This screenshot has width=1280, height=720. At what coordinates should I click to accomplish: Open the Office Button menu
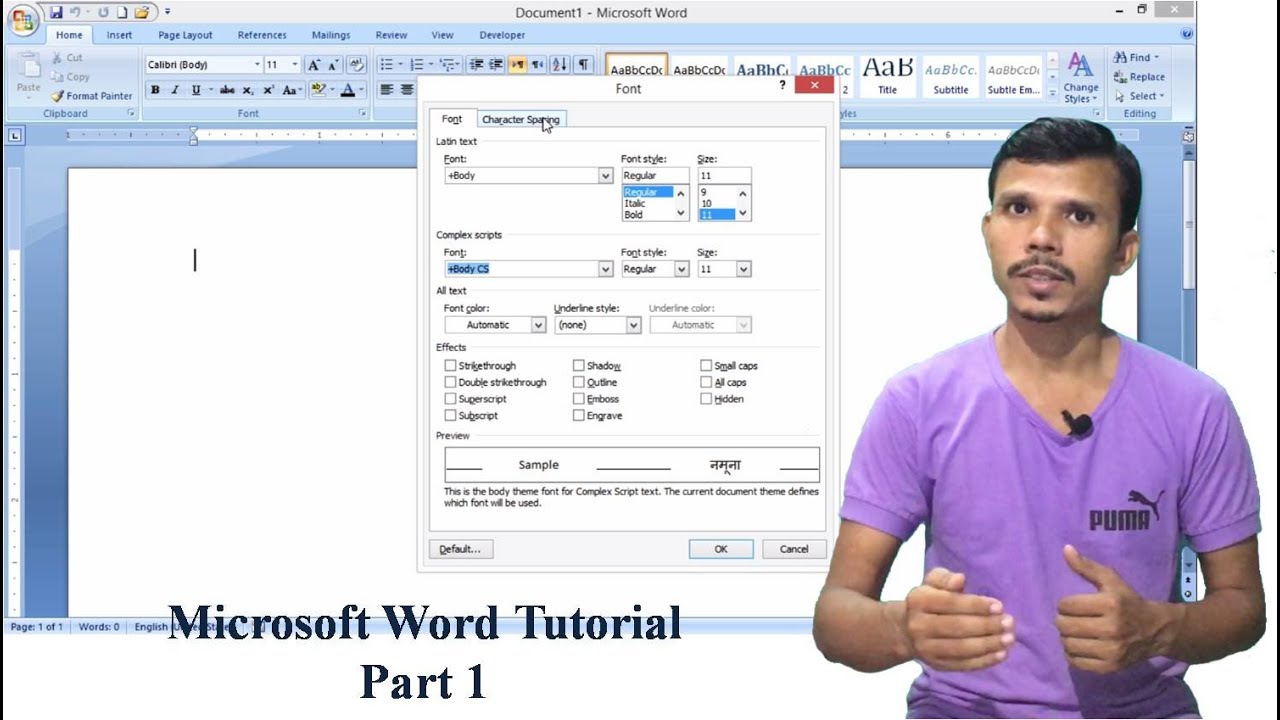click(x=21, y=19)
